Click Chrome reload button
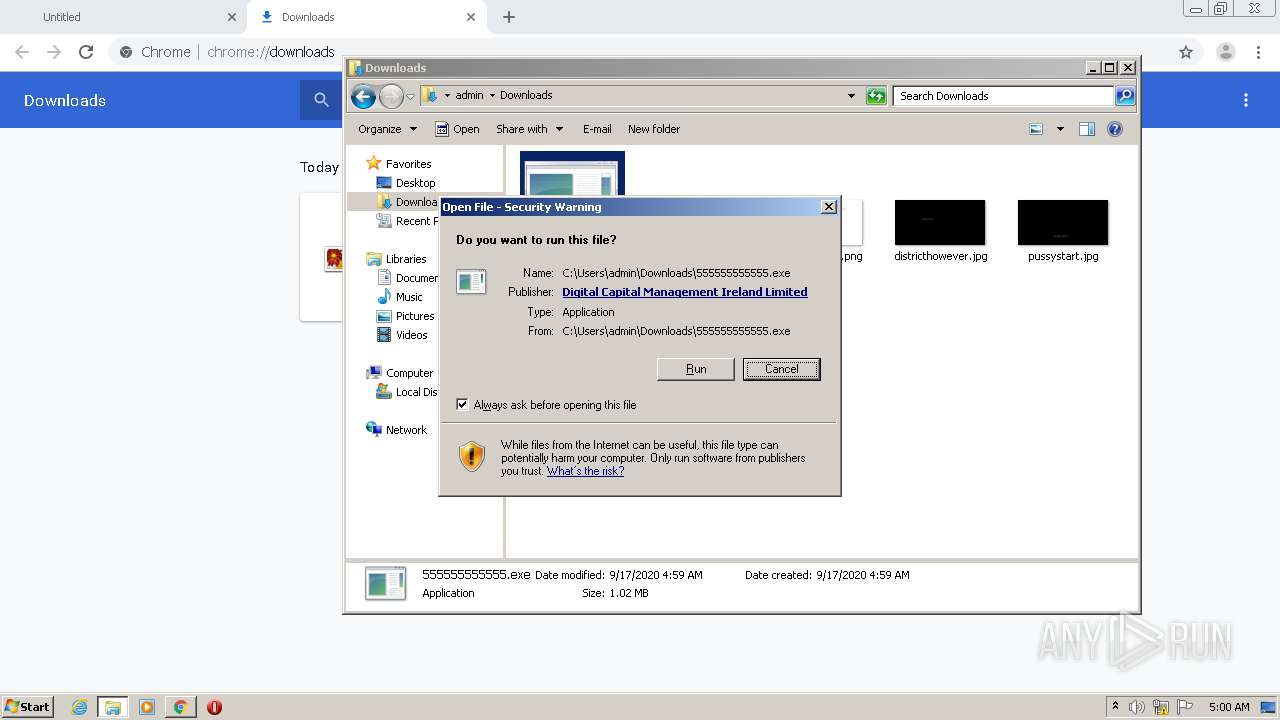This screenshot has width=1280, height=720. tap(86, 52)
